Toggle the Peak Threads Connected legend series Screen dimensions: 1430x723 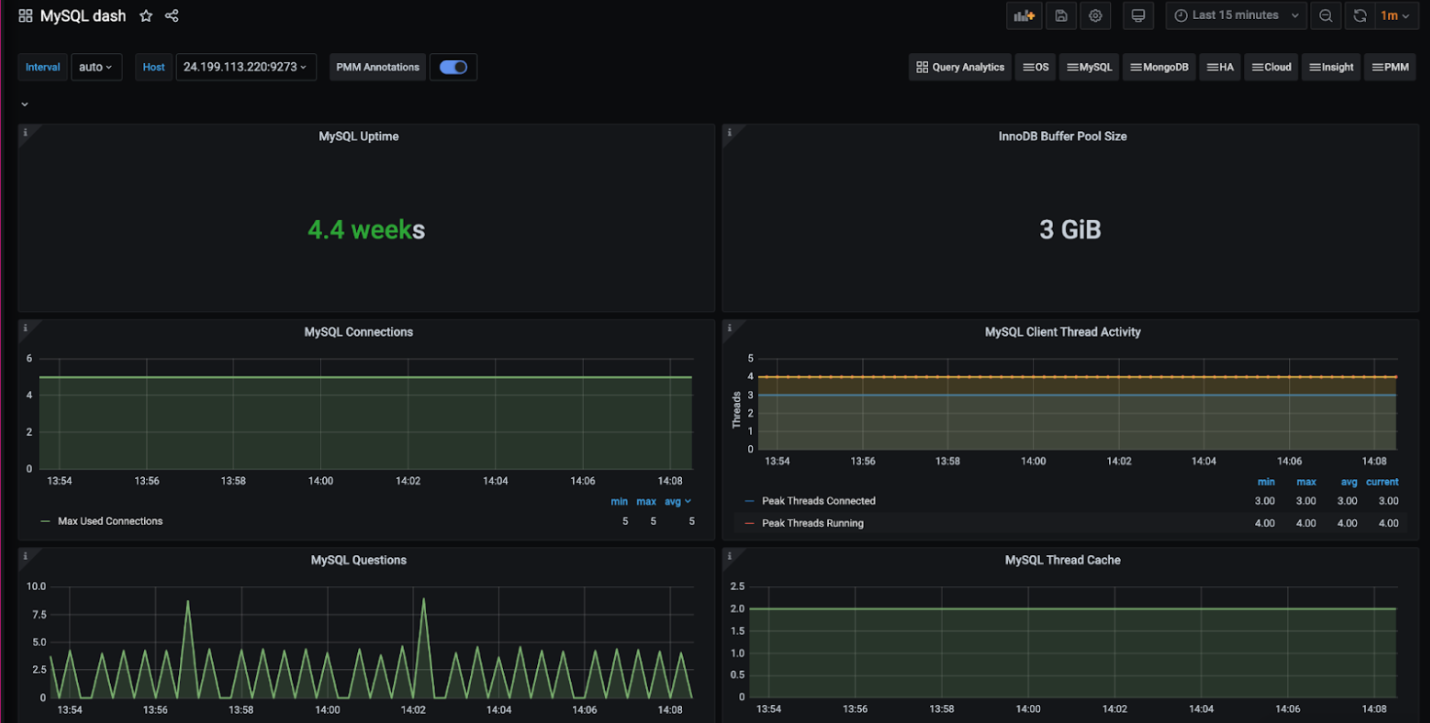tap(818, 501)
